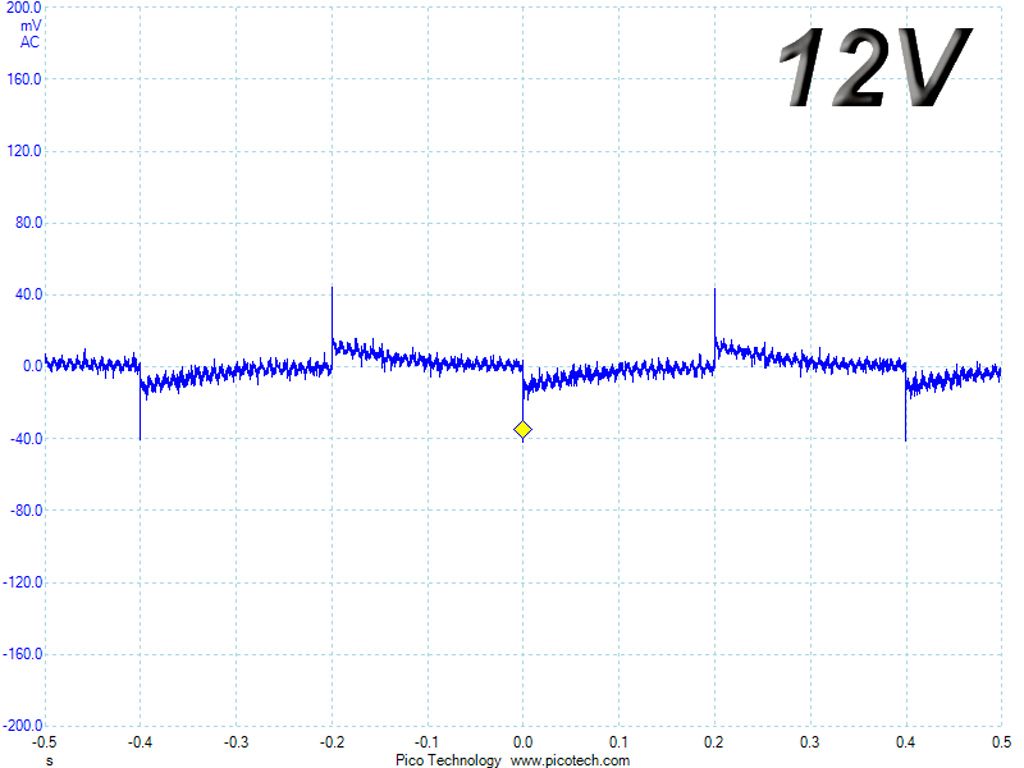Click the 0.3 time axis label

pyautogui.click(x=810, y=743)
